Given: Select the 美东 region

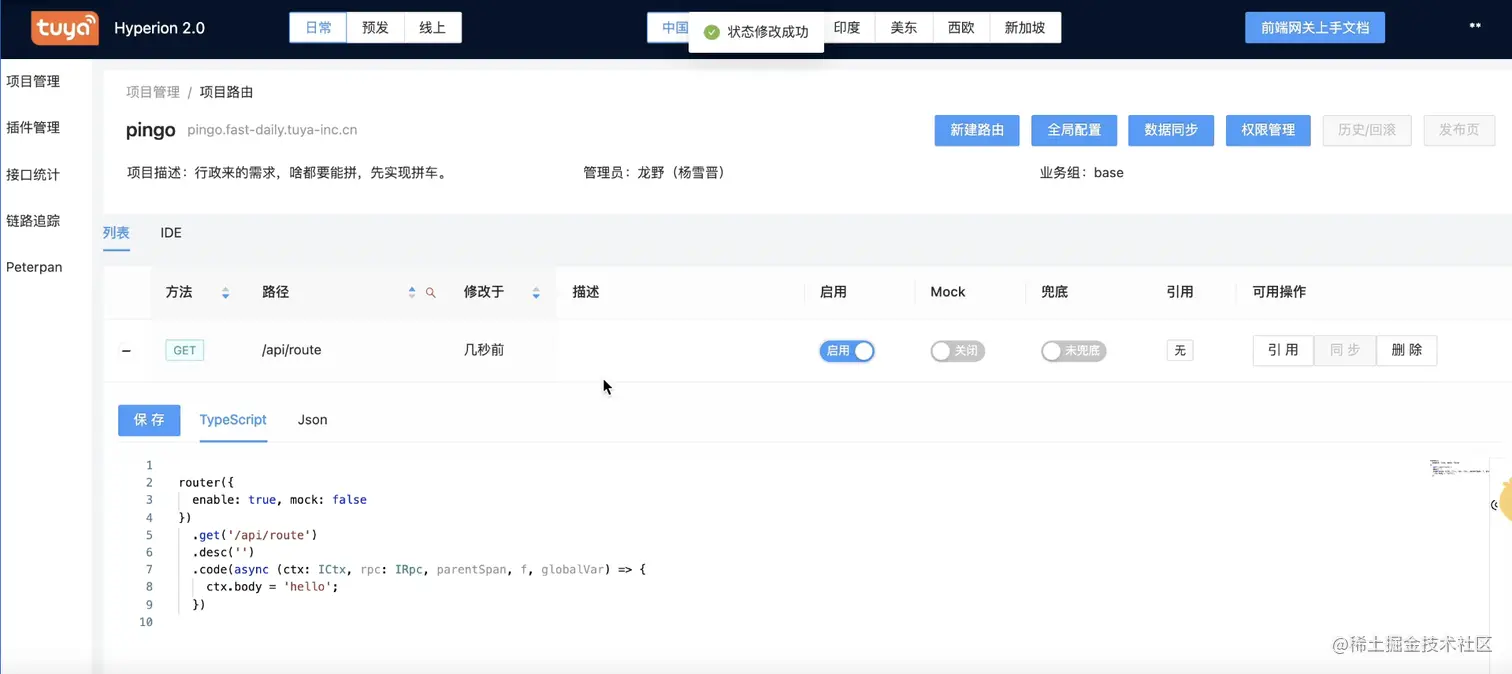Looking at the screenshot, I should click(904, 28).
